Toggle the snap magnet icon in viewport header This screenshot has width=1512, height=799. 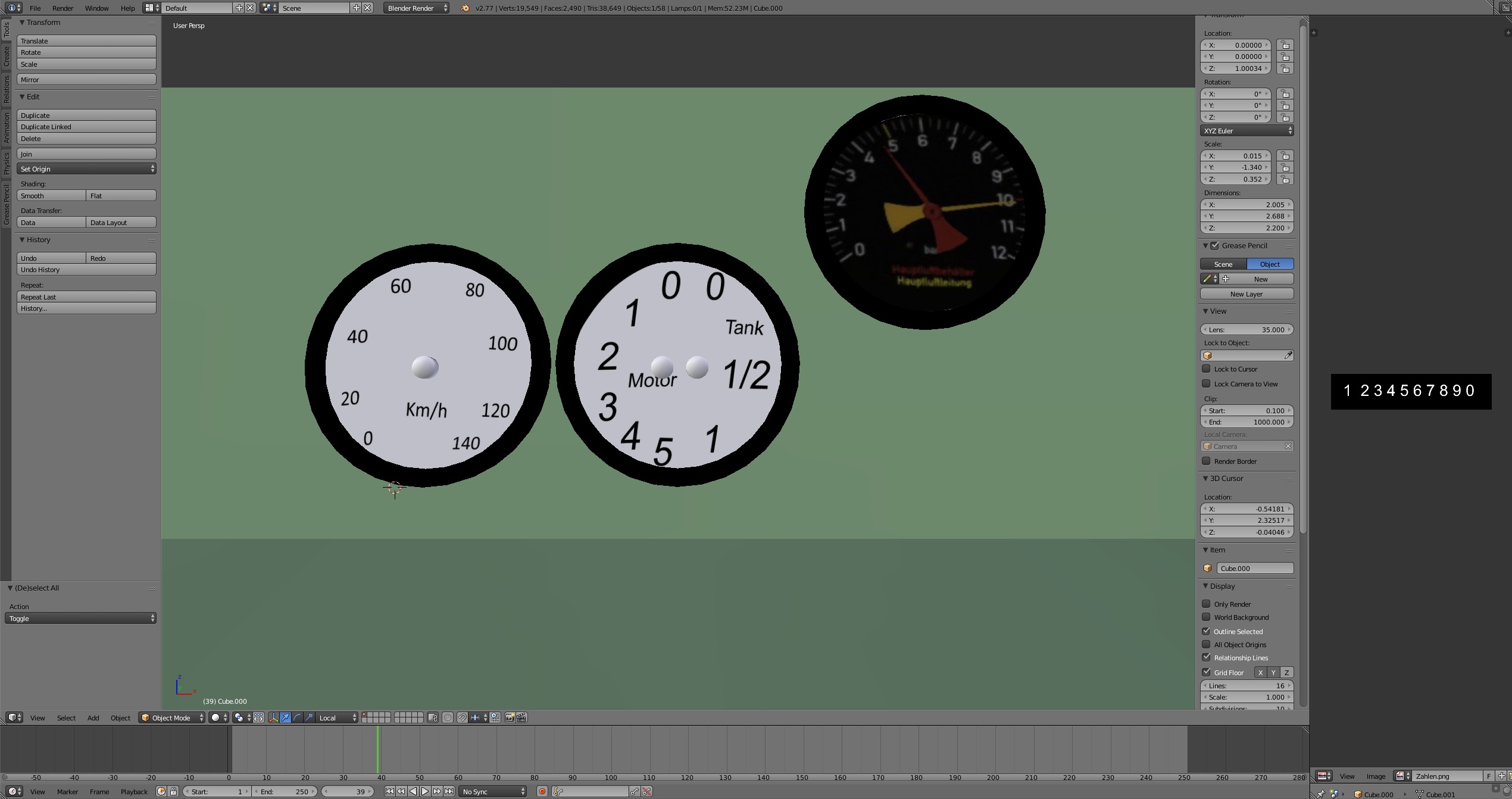[462, 717]
